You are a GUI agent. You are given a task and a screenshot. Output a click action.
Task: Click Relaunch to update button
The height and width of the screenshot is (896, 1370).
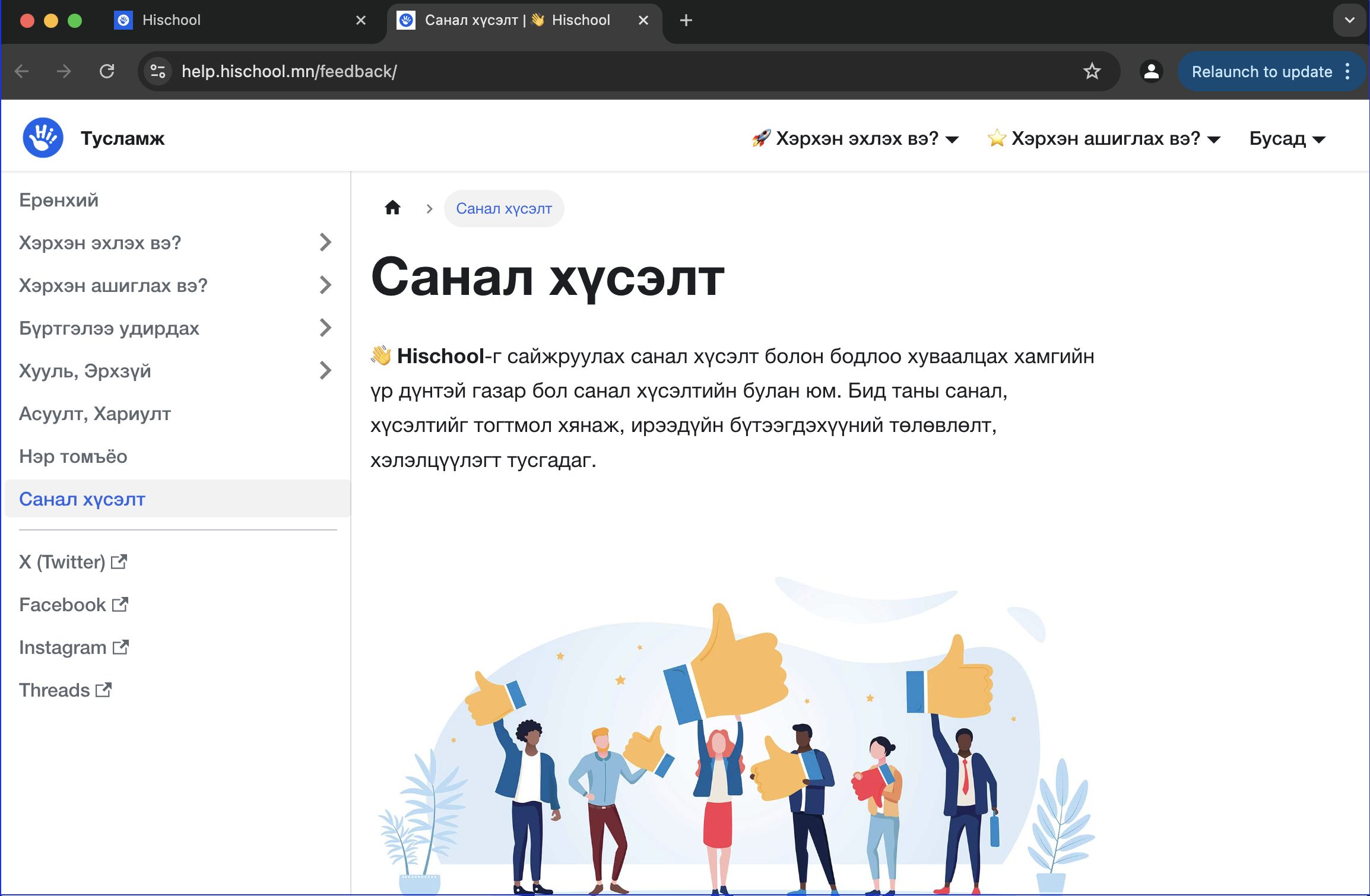1261,71
